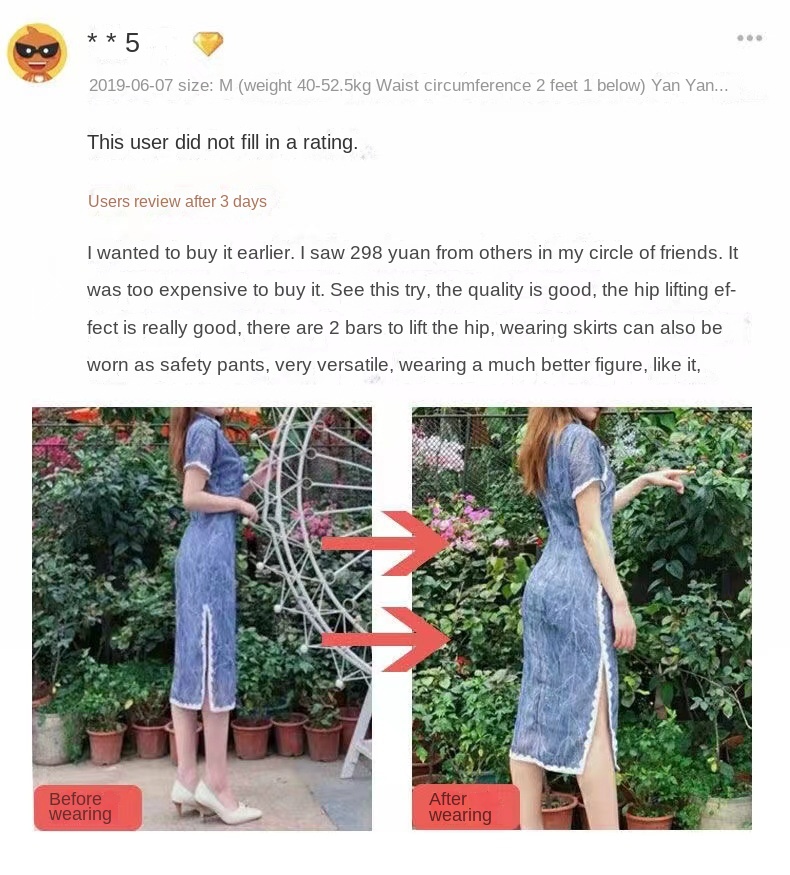
Task: Select the 'After wearing' red label
Action: (x=466, y=807)
